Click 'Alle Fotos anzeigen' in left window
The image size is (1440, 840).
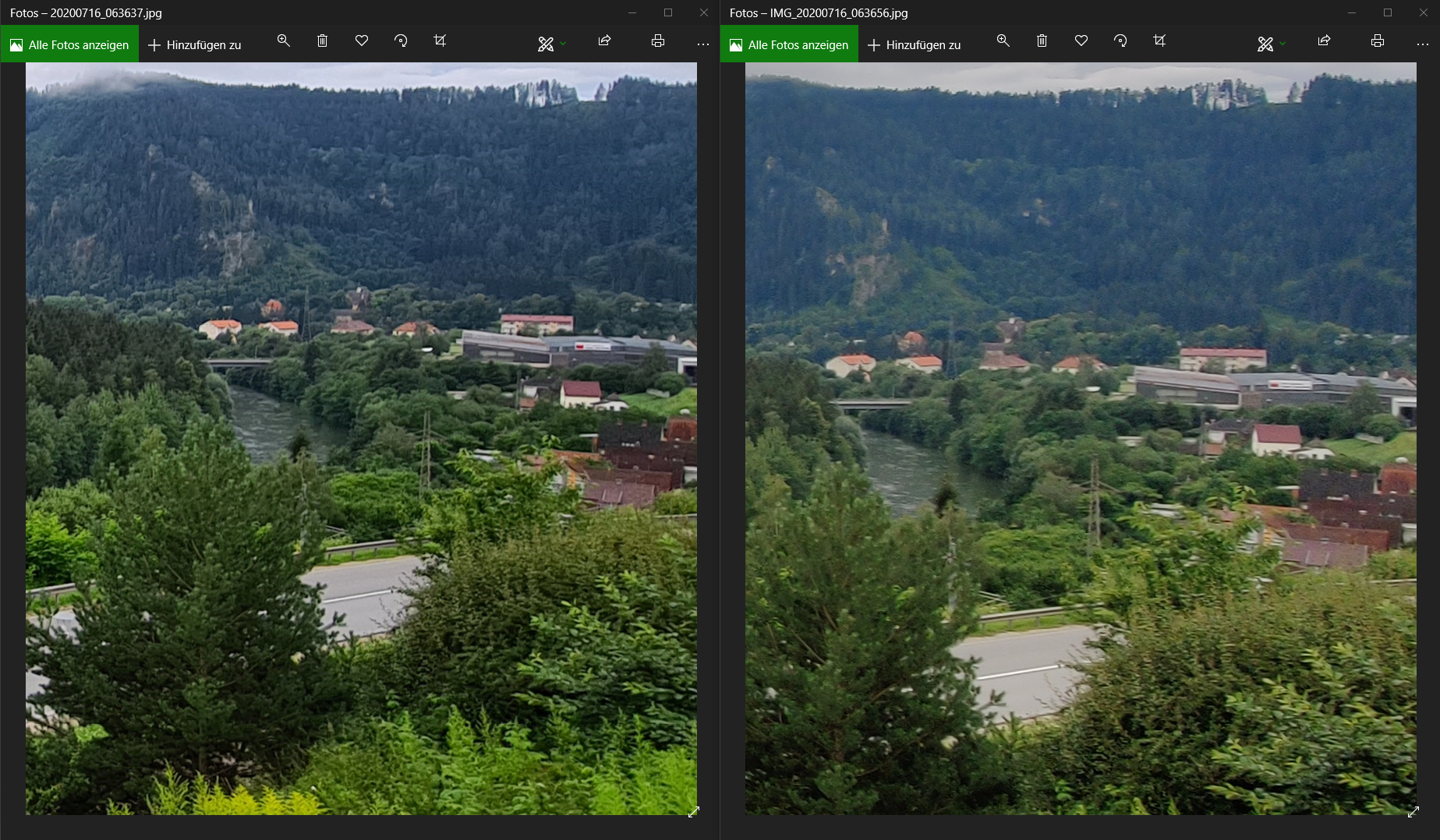(x=70, y=44)
